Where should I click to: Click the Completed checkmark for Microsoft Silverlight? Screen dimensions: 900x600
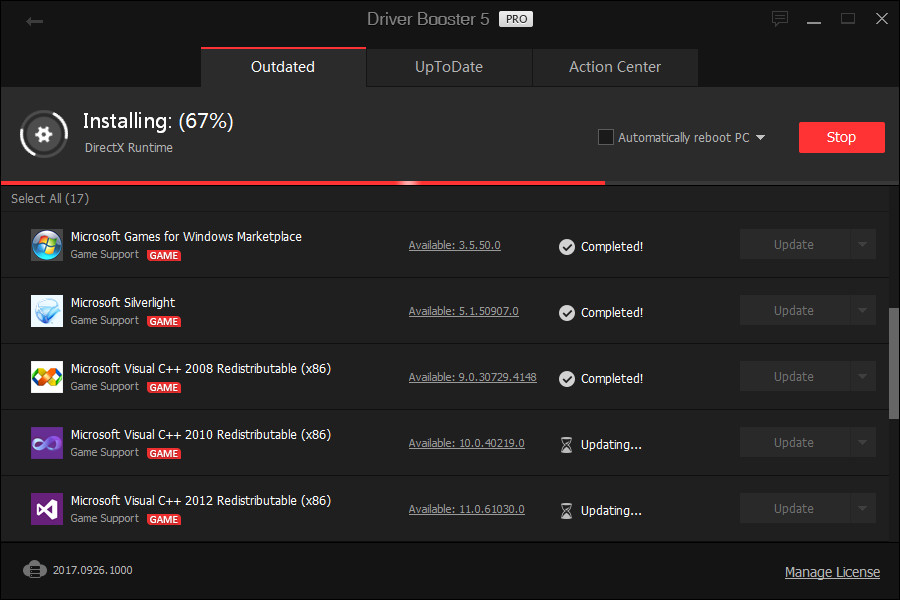[567, 312]
